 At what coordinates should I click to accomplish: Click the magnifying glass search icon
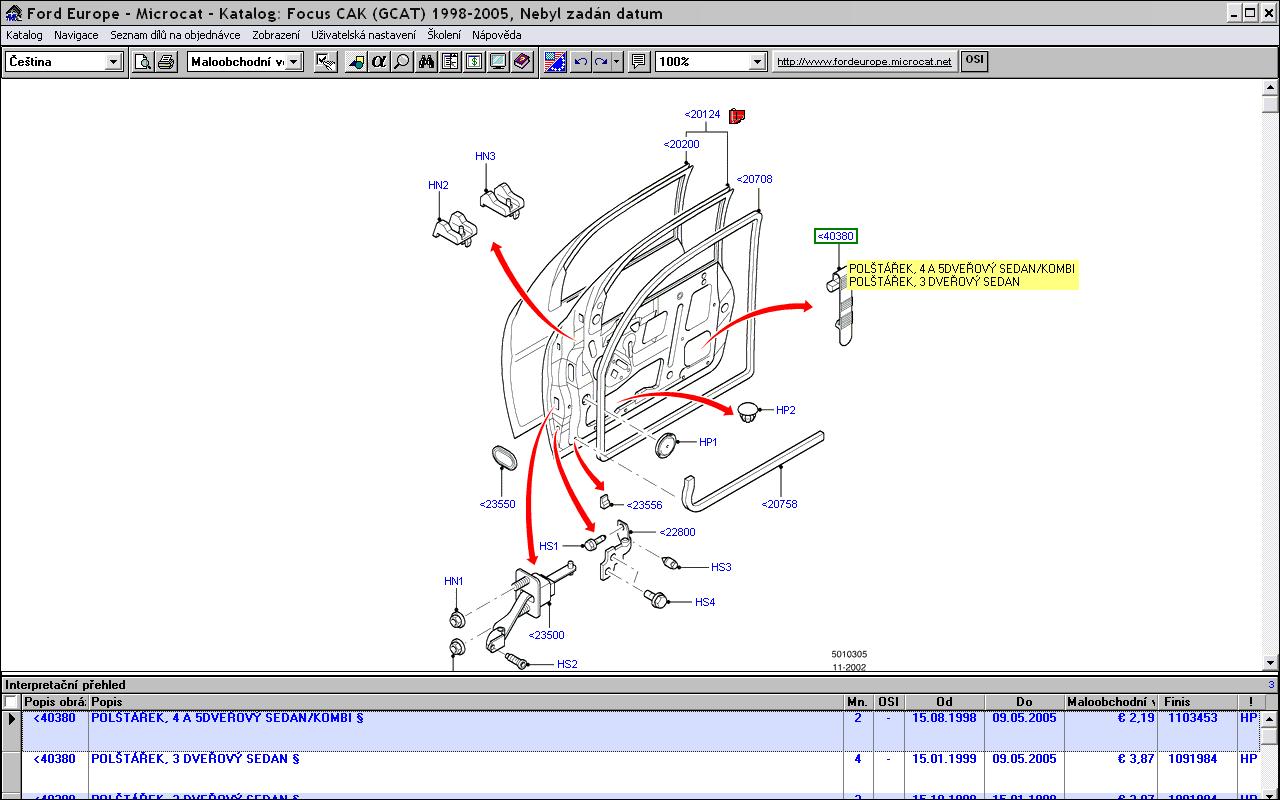401,62
